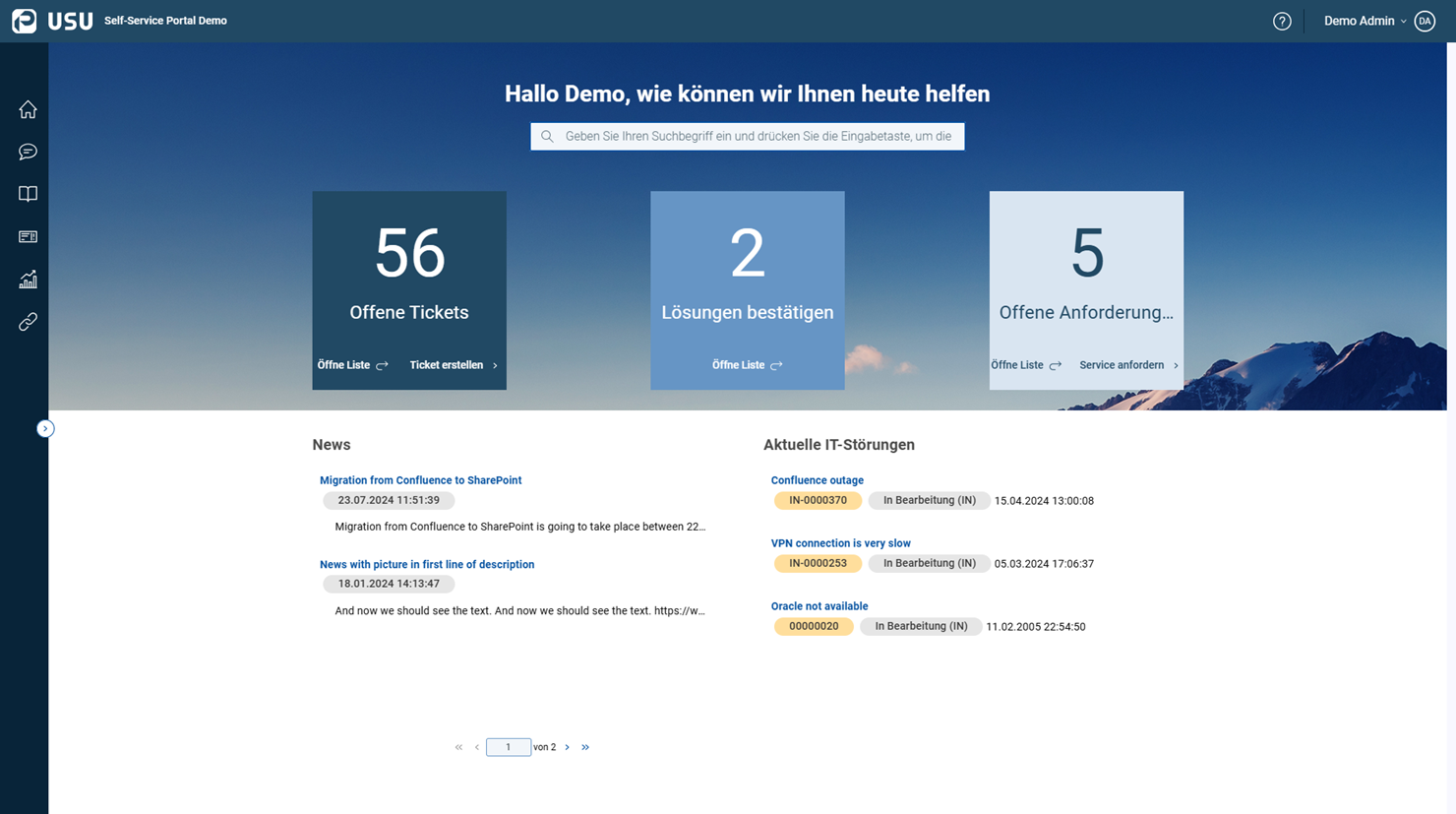Open Oracle not available incident
The image size is (1456, 814).
click(819, 606)
